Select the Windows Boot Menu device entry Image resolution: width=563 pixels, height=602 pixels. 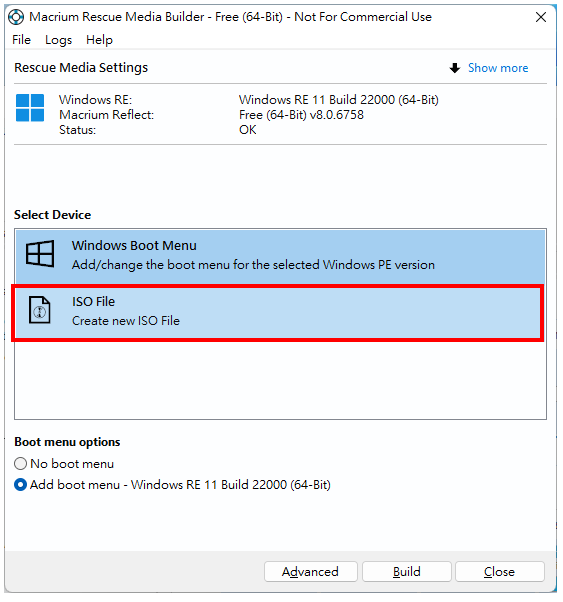(x=280, y=255)
